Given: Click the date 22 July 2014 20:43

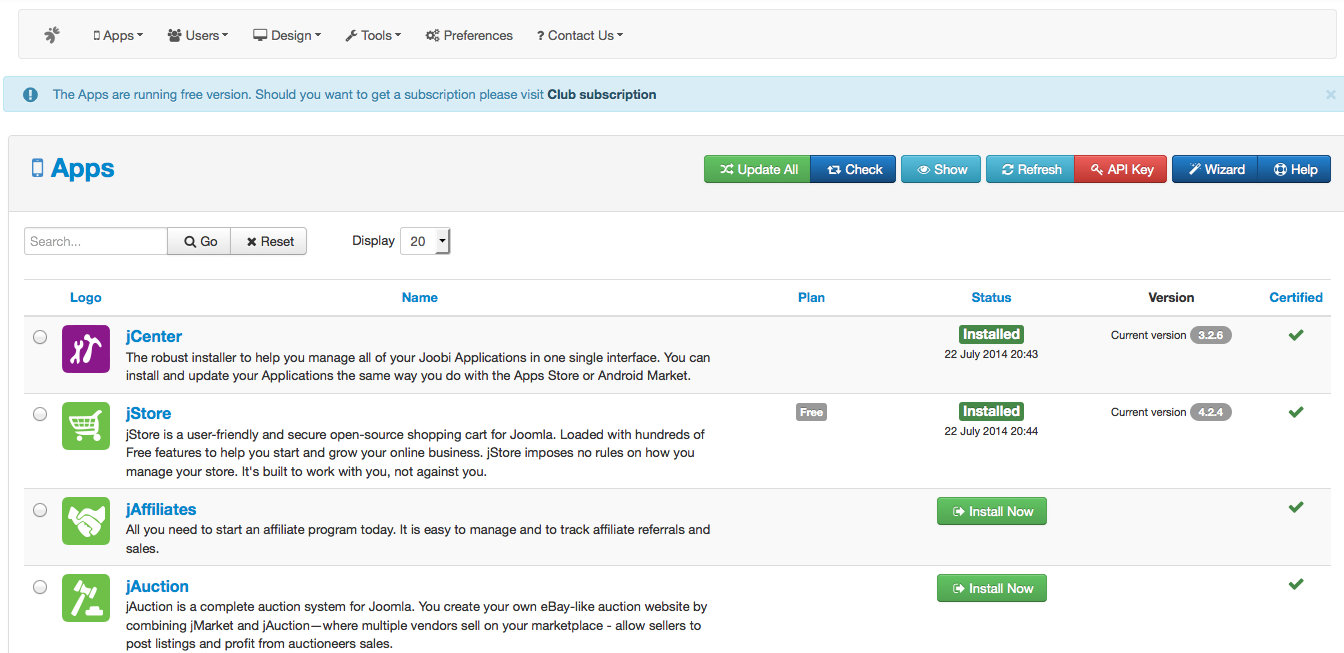Looking at the screenshot, I should (x=992, y=354).
